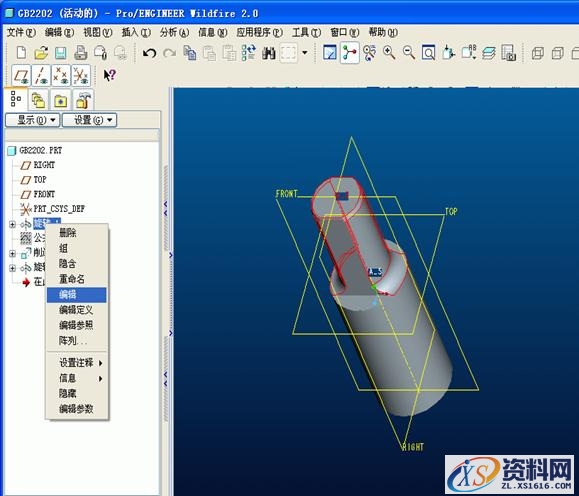This screenshot has height=496, width=579.
Task: Create a new file with the blank page icon
Action: (x=21, y=53)
